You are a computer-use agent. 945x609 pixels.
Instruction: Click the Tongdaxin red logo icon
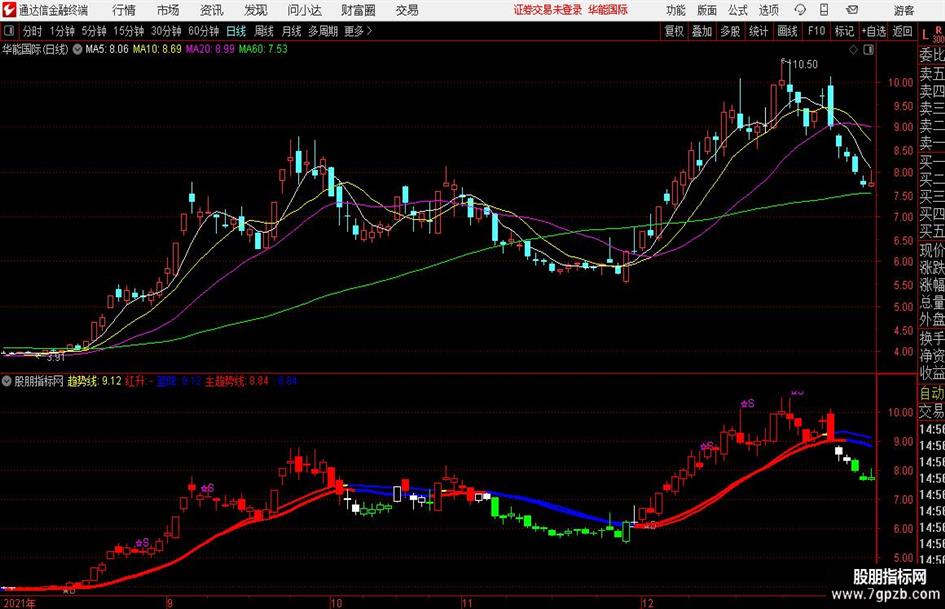pos(9,10)
